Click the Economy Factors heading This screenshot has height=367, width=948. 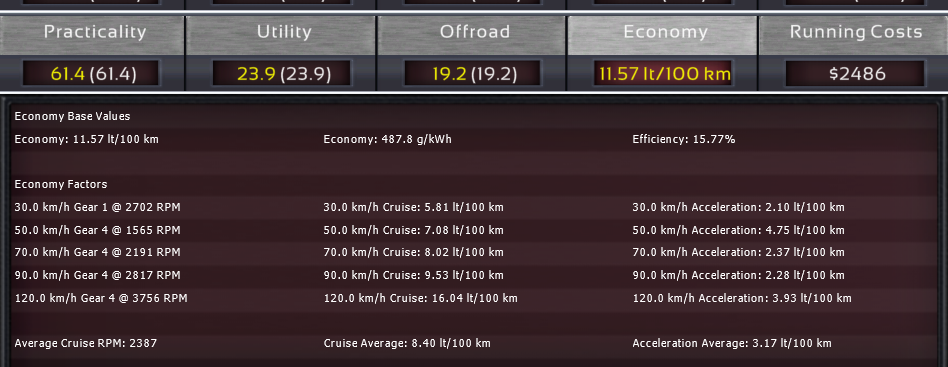[x=61, y=184]
